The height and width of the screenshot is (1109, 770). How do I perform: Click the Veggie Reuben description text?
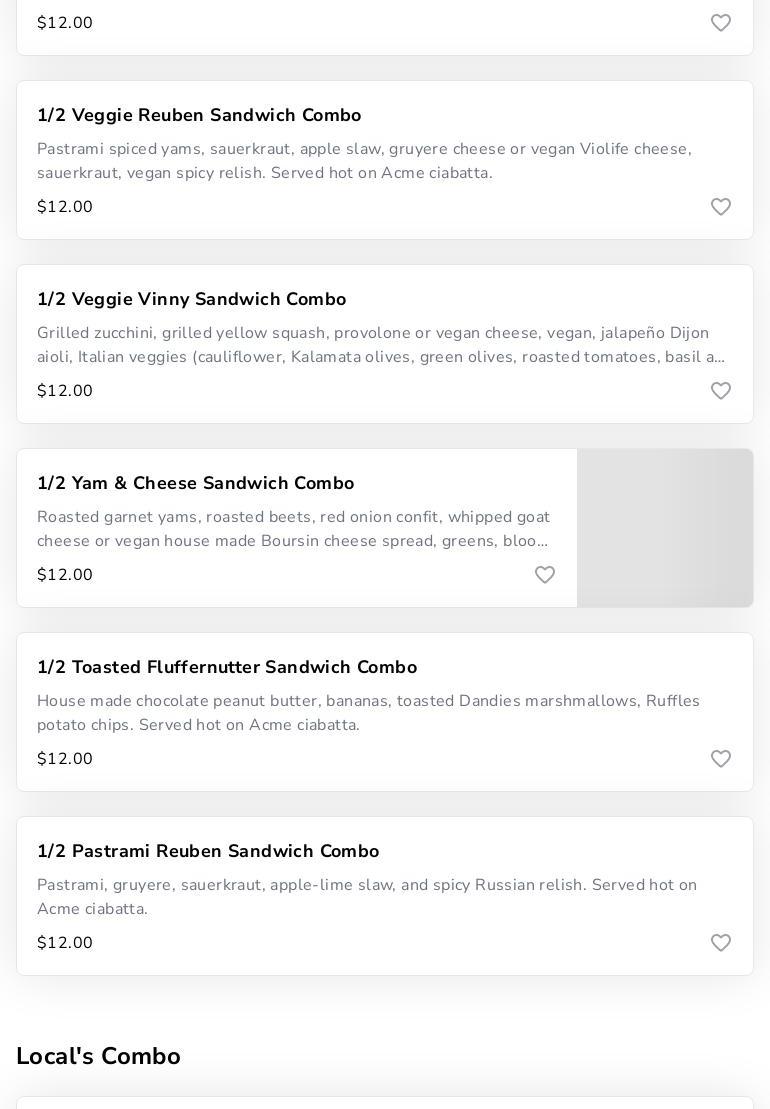[364, 161]
